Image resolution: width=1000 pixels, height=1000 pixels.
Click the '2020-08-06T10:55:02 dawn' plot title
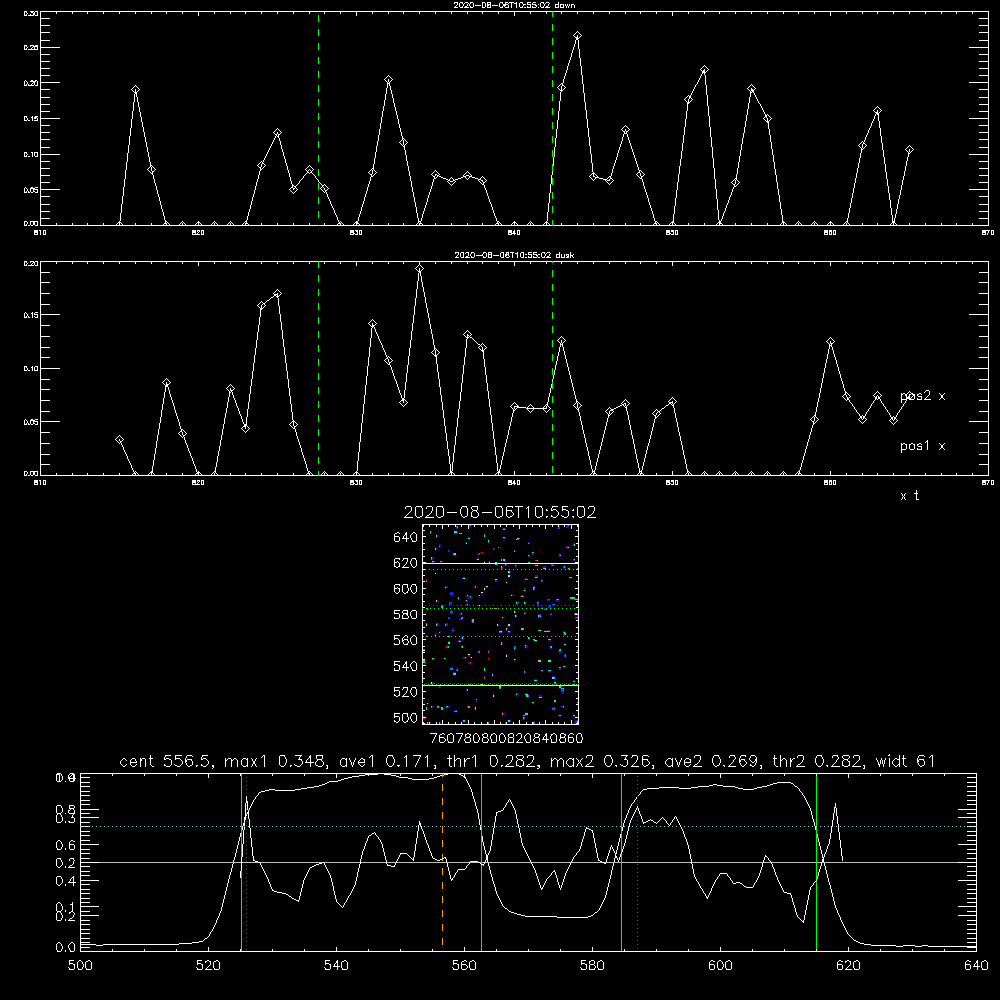514,5
